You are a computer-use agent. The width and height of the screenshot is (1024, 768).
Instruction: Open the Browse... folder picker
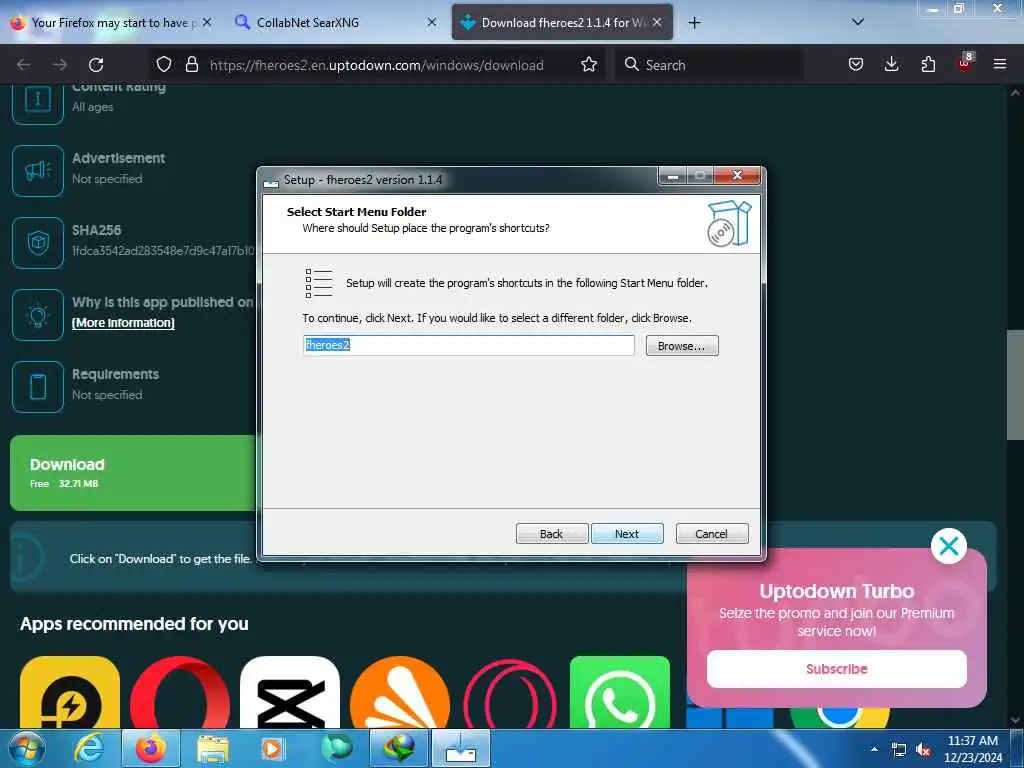tap(682, 345)
